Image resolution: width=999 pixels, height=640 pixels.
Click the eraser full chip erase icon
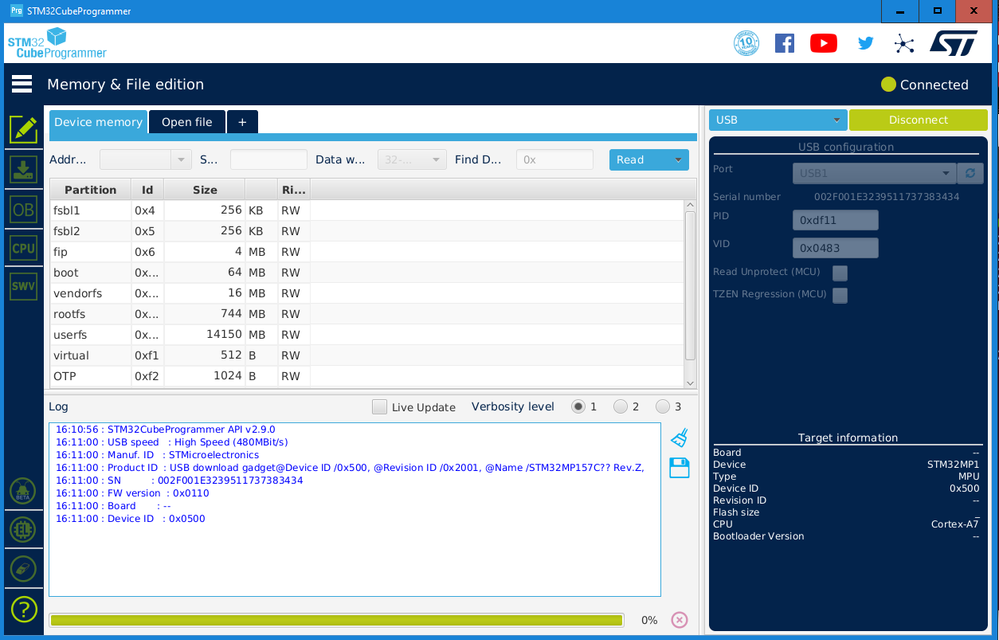(x=23, y=569)
